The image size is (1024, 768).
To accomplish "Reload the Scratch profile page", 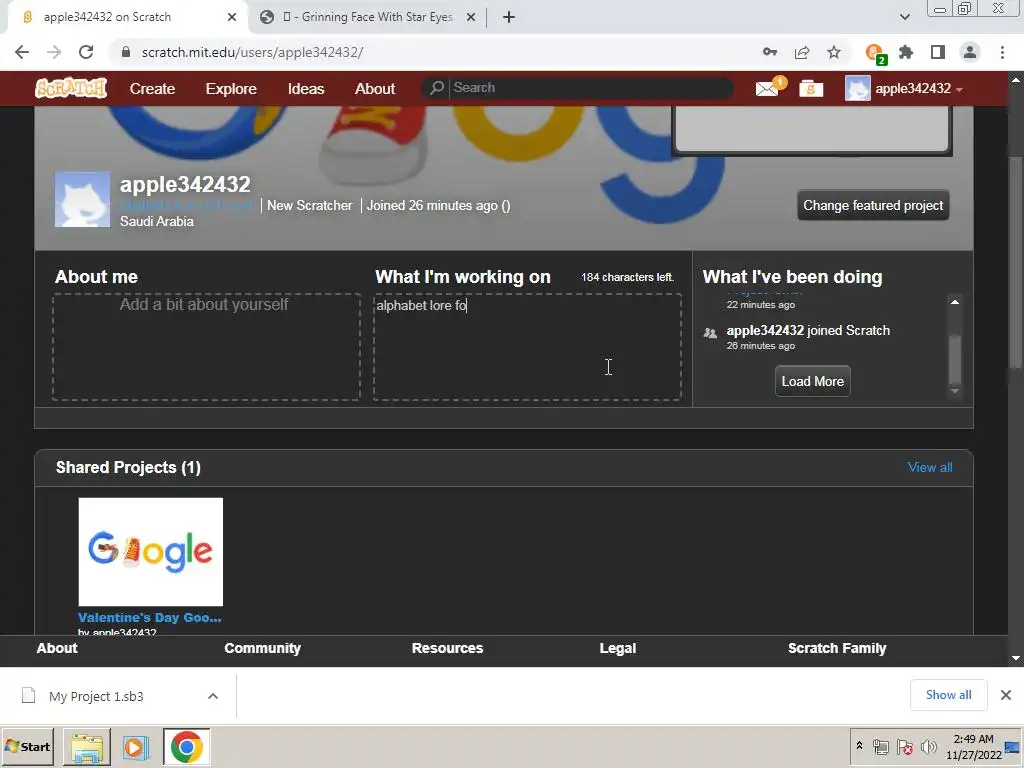I will tap(86, 52).
